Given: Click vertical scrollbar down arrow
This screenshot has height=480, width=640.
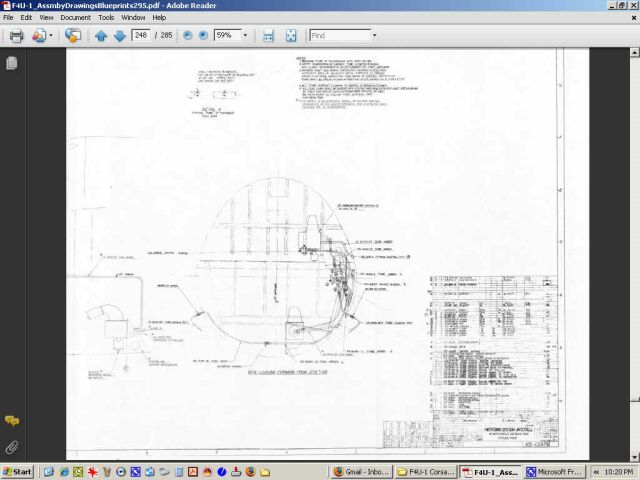Looking at the screenshot, I should (x=634, y=457).
